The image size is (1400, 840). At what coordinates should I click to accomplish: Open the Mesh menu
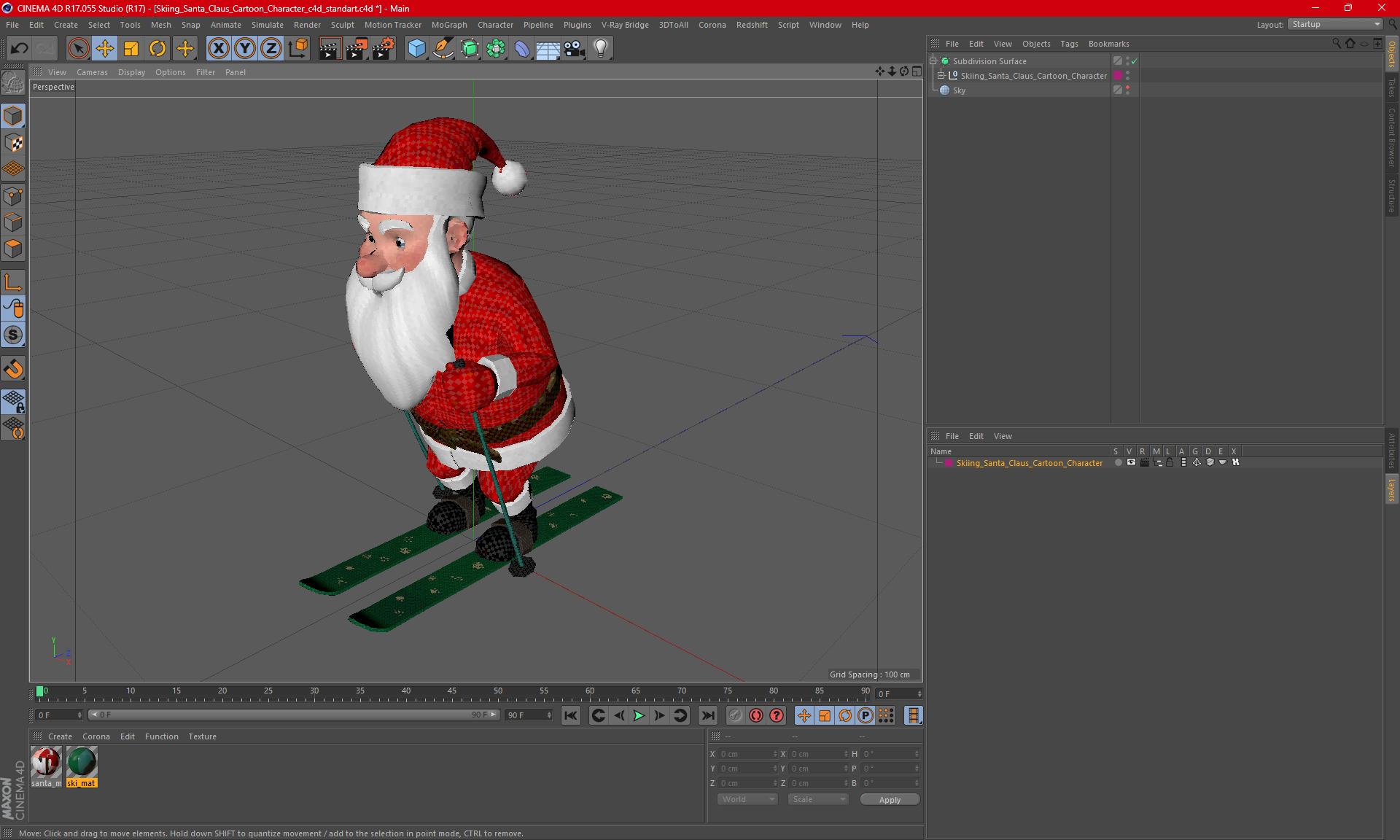pos(160,25)
